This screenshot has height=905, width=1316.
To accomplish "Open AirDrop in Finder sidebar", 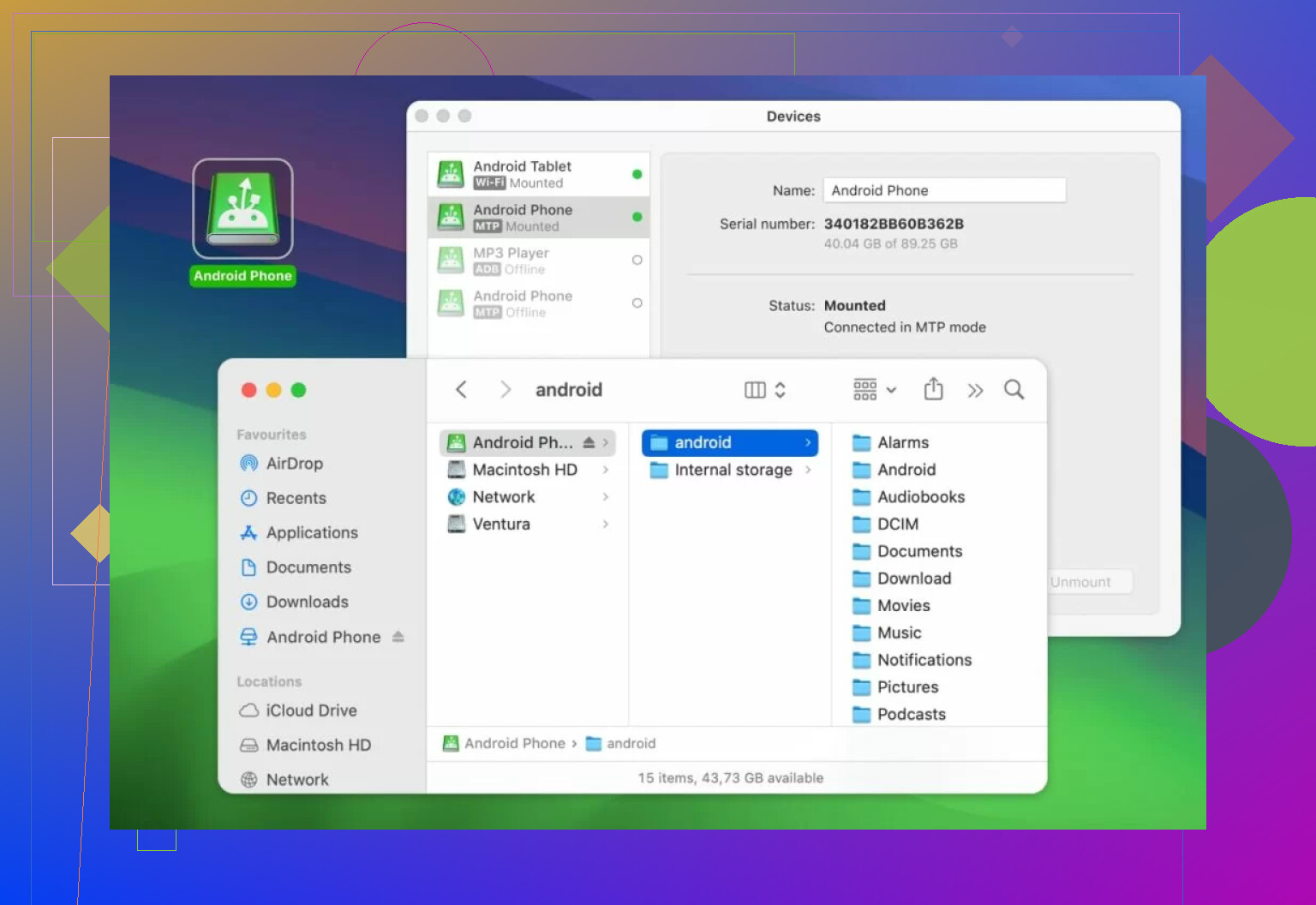I will tap(294, 464).
